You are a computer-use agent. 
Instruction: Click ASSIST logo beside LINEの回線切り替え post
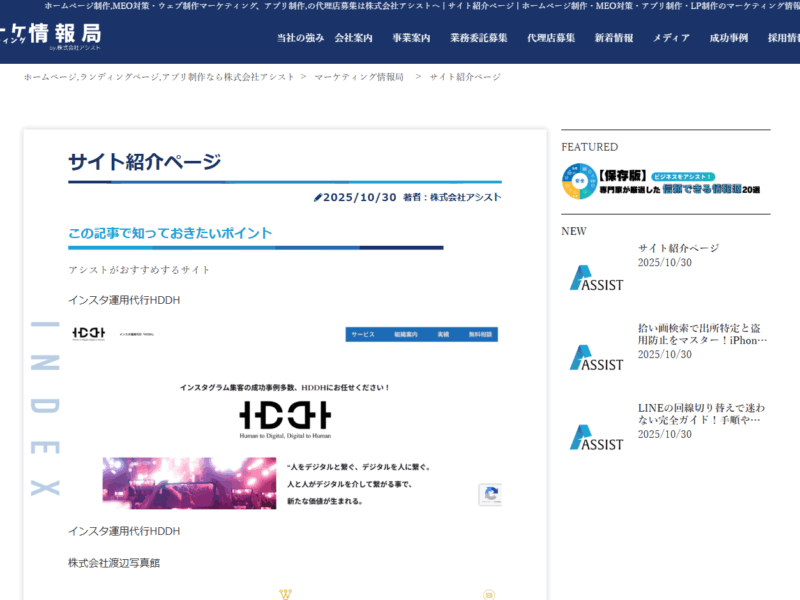pos(596,437)
